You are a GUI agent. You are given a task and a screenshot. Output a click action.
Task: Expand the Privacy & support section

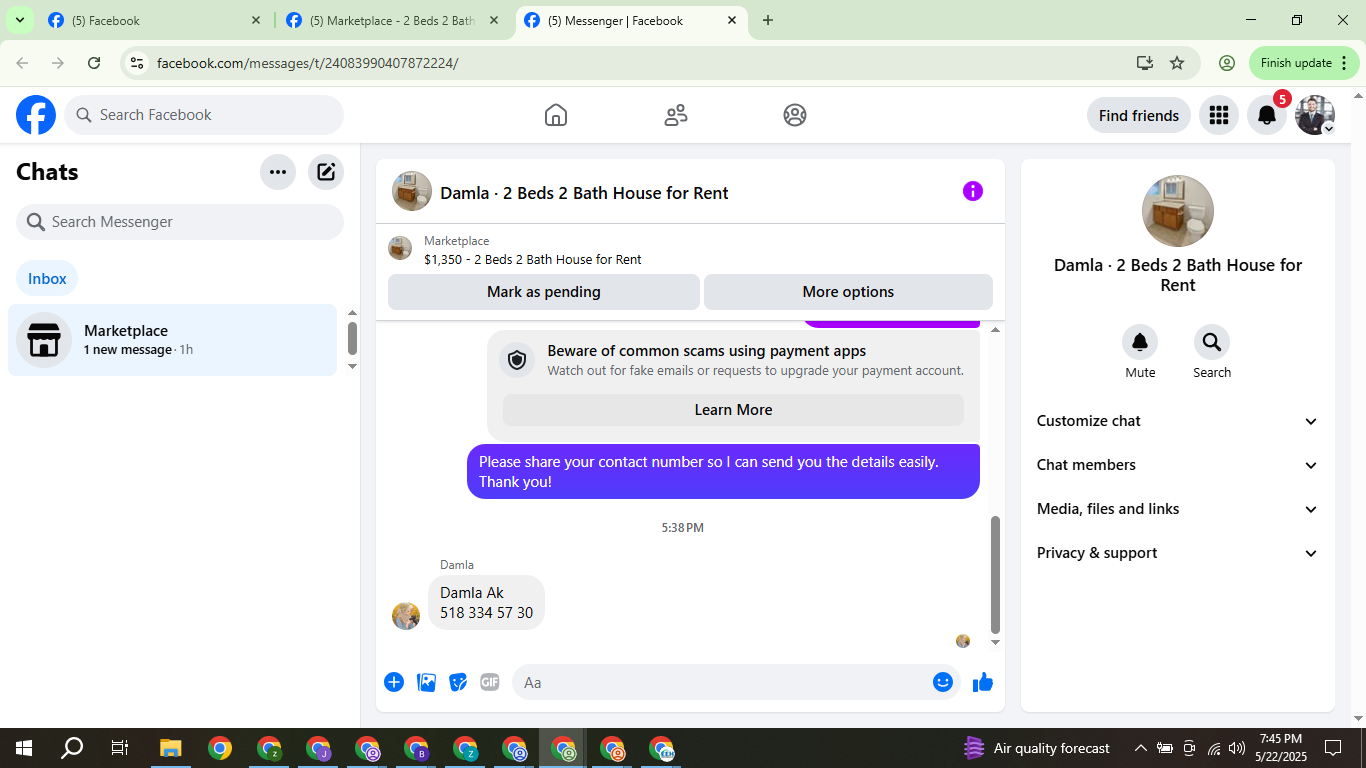tap(1178, 553)
